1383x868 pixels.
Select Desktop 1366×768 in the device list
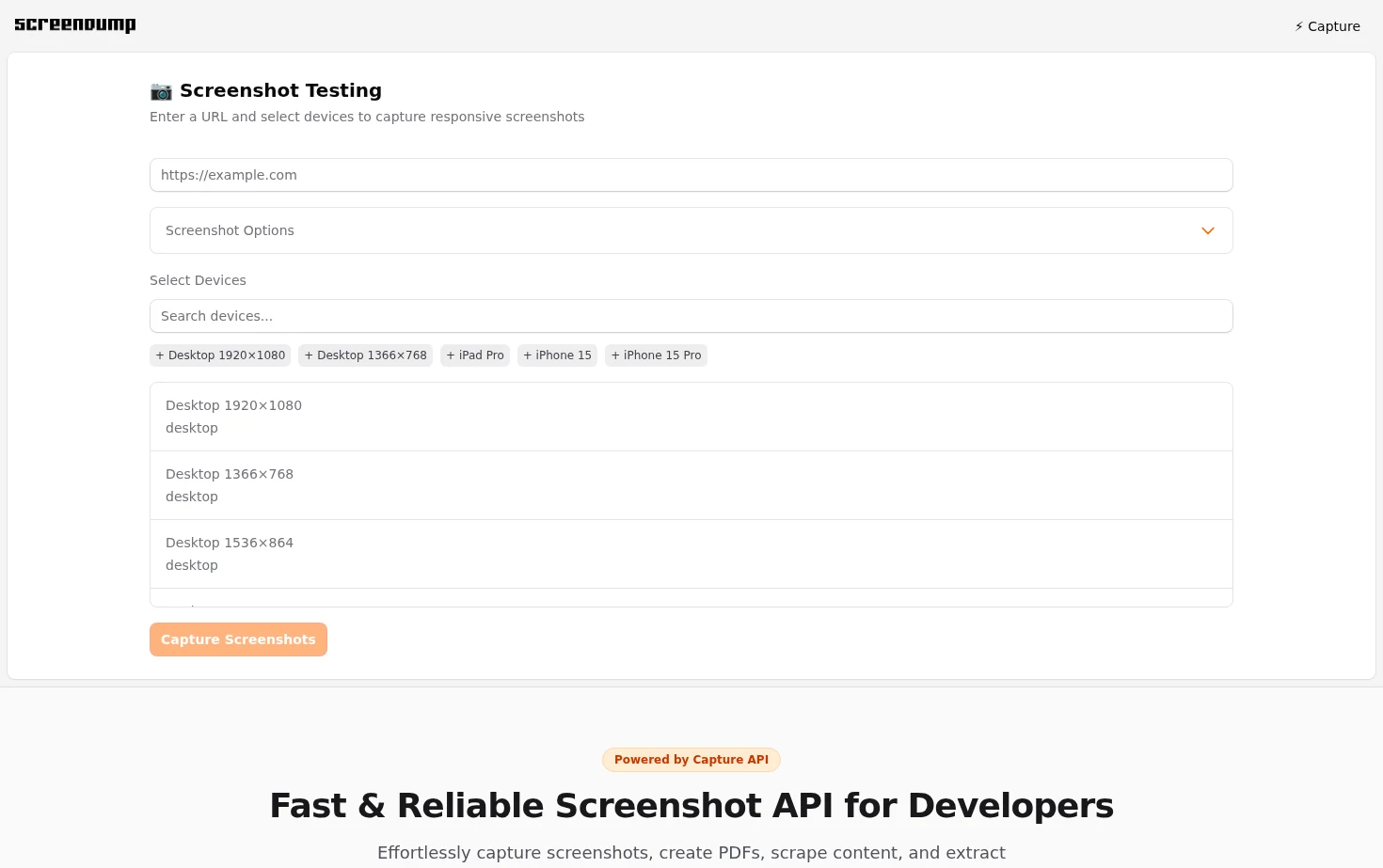click(x=691, y=485)
